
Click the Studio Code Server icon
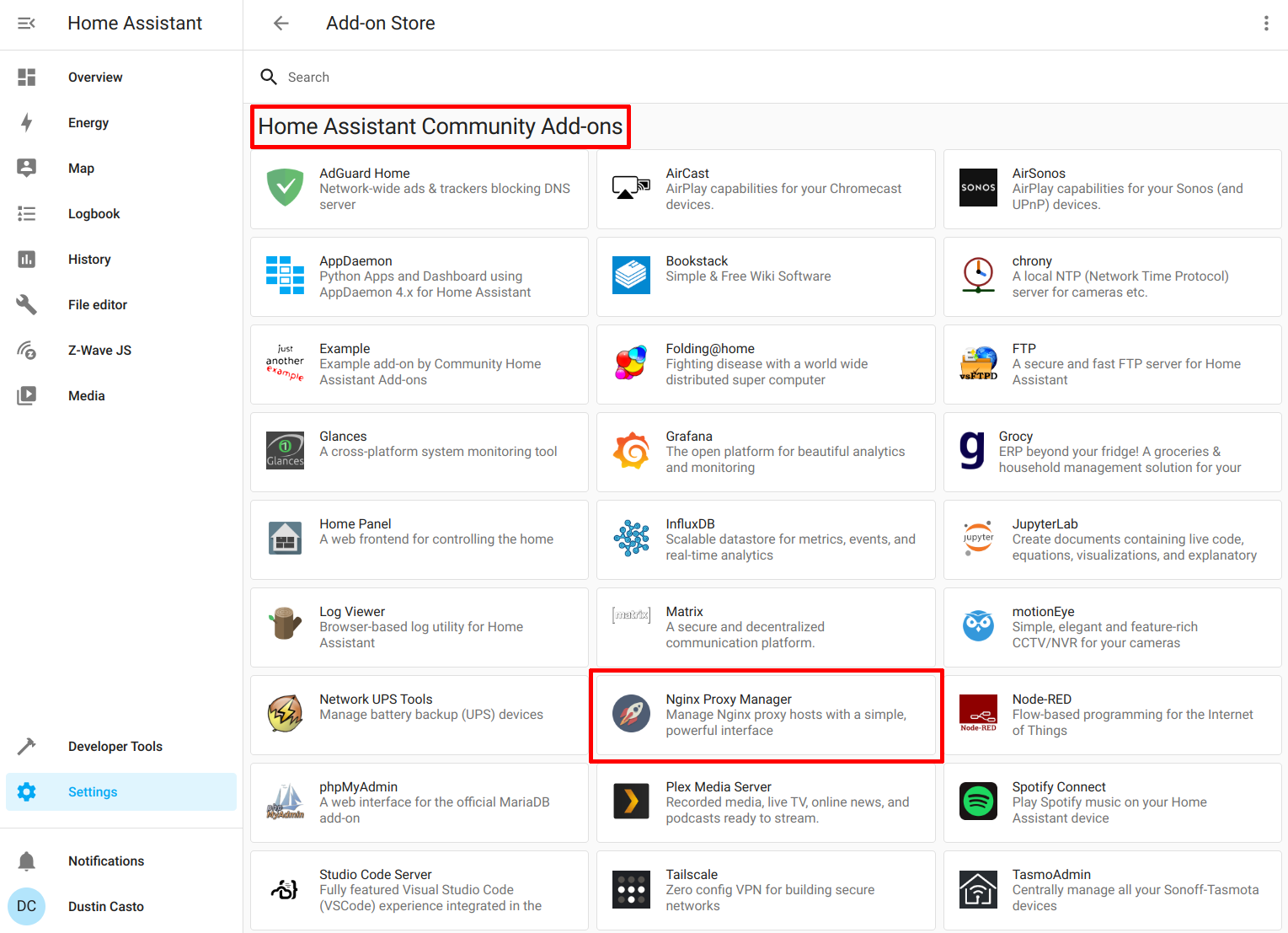click(x=286, y=890)
